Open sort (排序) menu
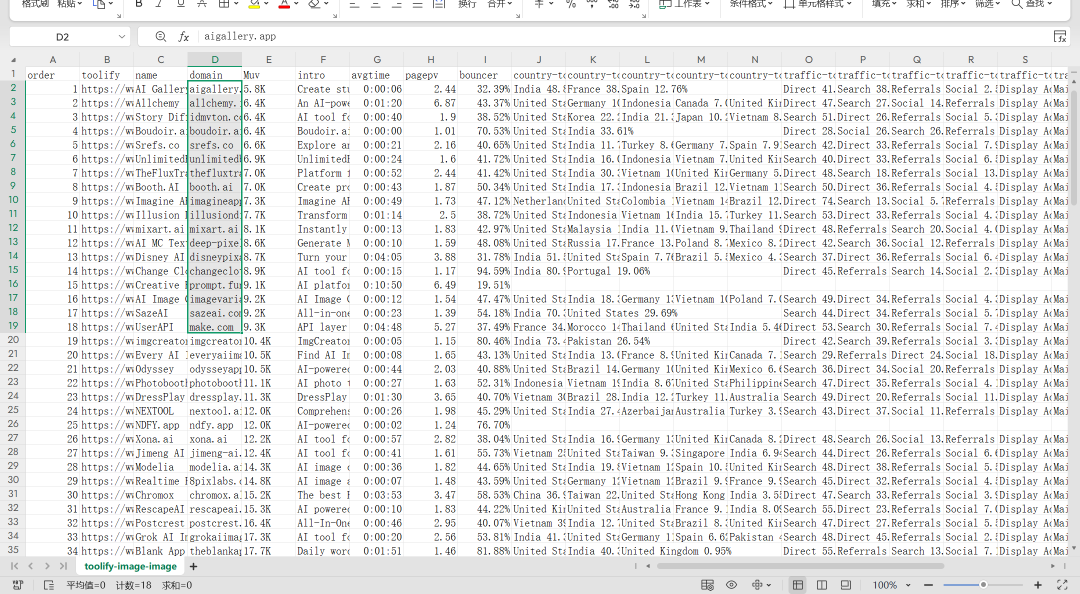 coord(953,4)
